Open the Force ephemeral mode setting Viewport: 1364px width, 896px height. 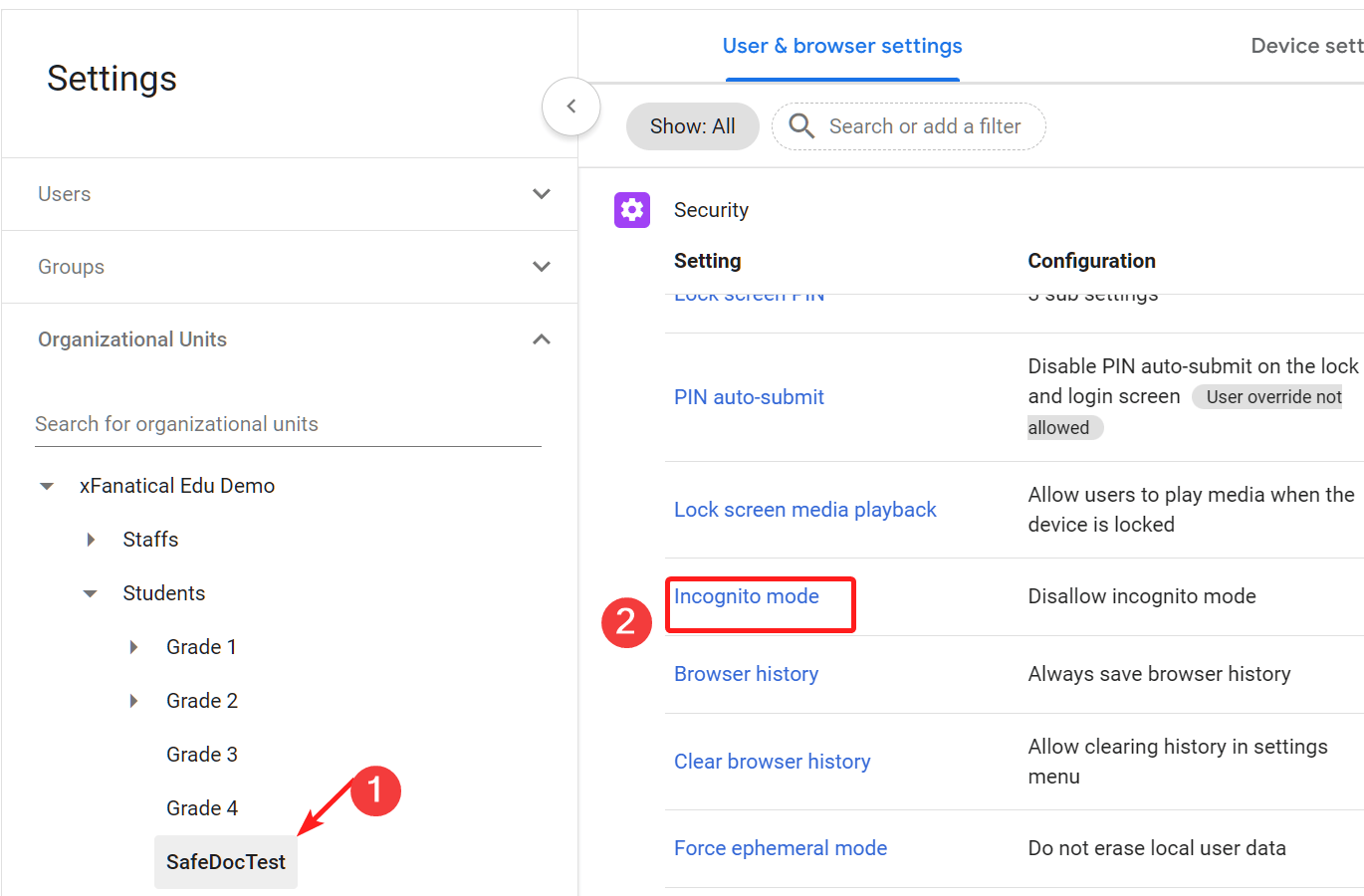(781, 848)
